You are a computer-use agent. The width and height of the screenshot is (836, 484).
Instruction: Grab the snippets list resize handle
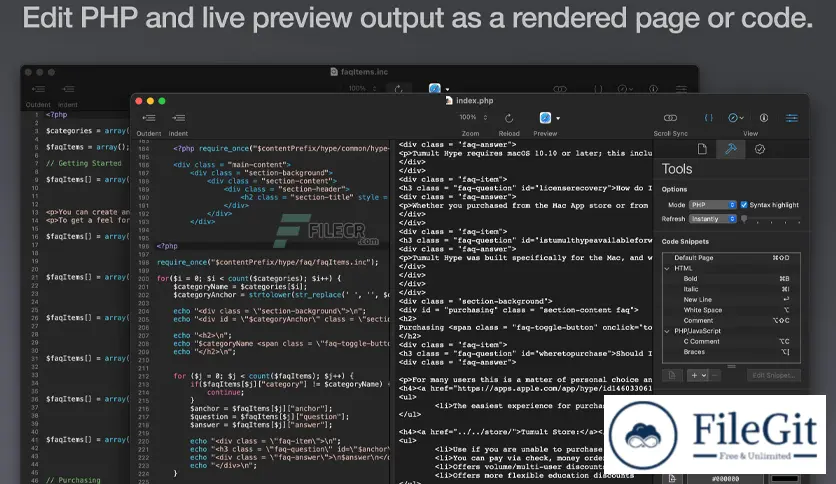(731, 366)
